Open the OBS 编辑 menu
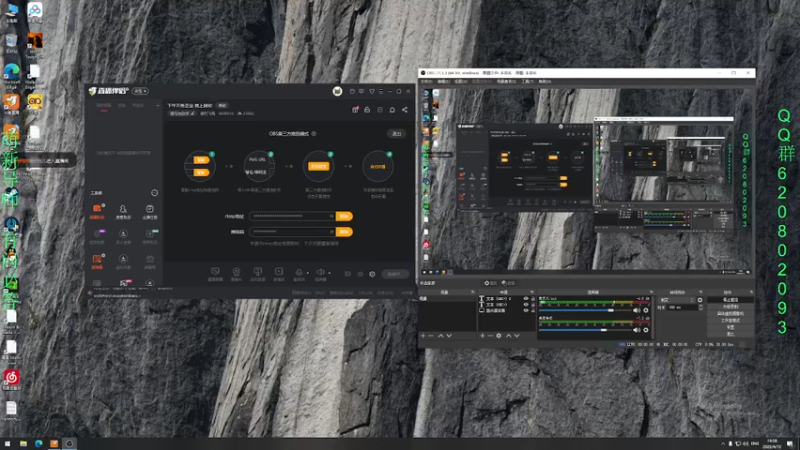 coord(443,82)
